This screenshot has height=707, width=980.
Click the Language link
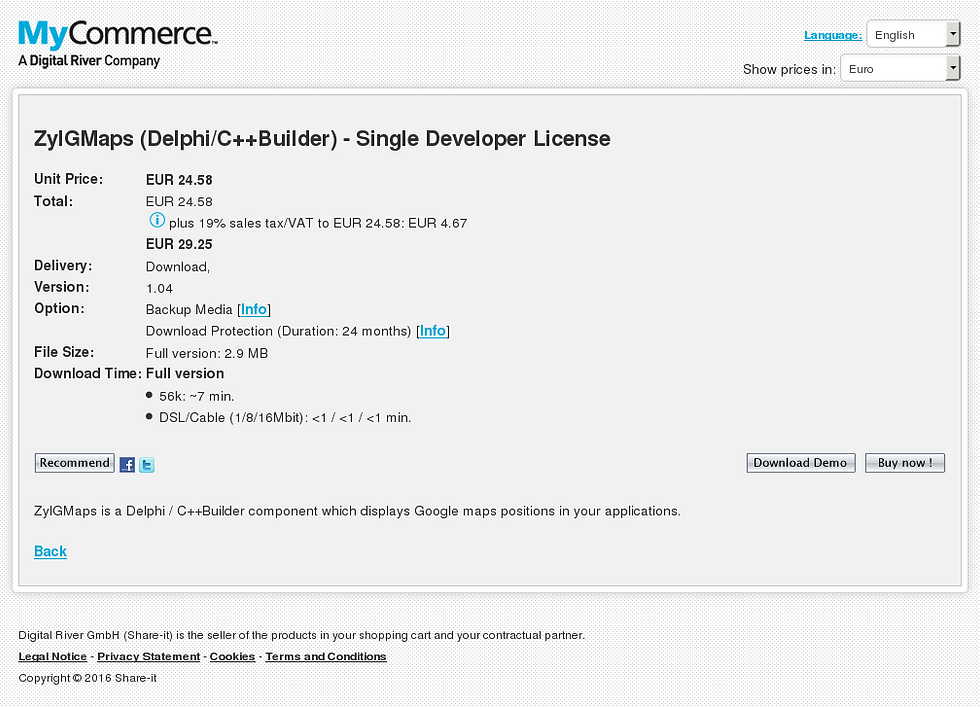tap(832, 35)
